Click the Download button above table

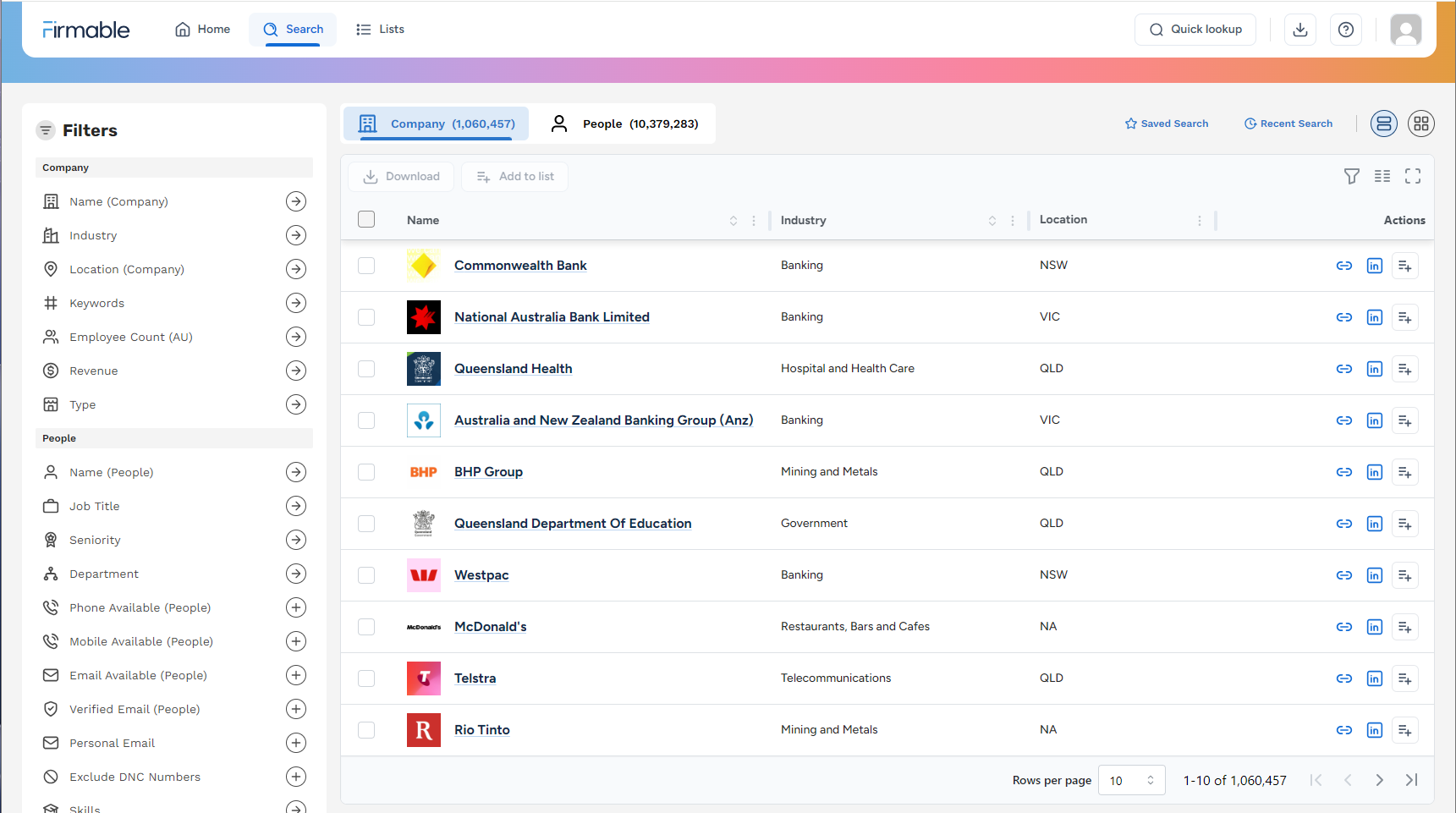click(x=401, y=176)
